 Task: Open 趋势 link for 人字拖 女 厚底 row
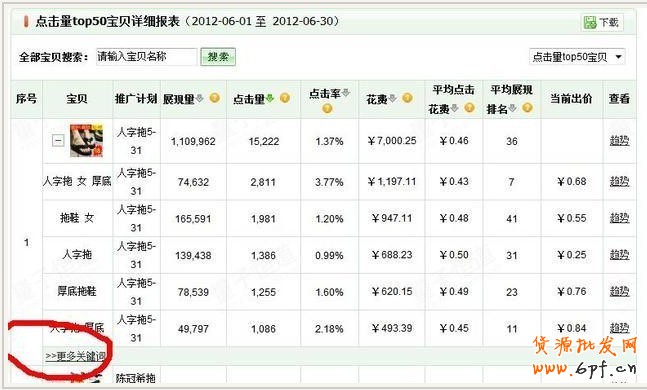619,181
